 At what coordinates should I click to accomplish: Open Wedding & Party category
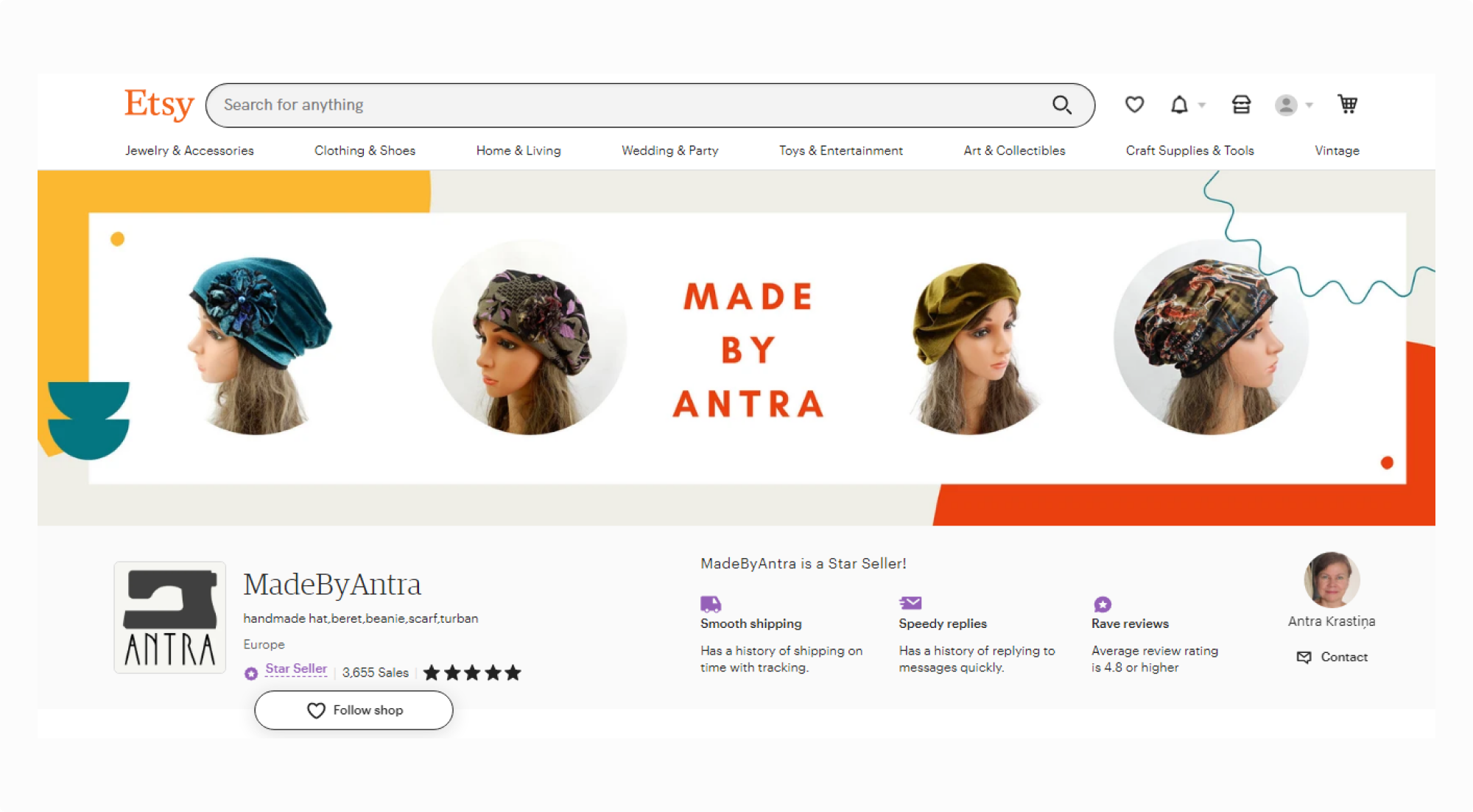(670, 150)
